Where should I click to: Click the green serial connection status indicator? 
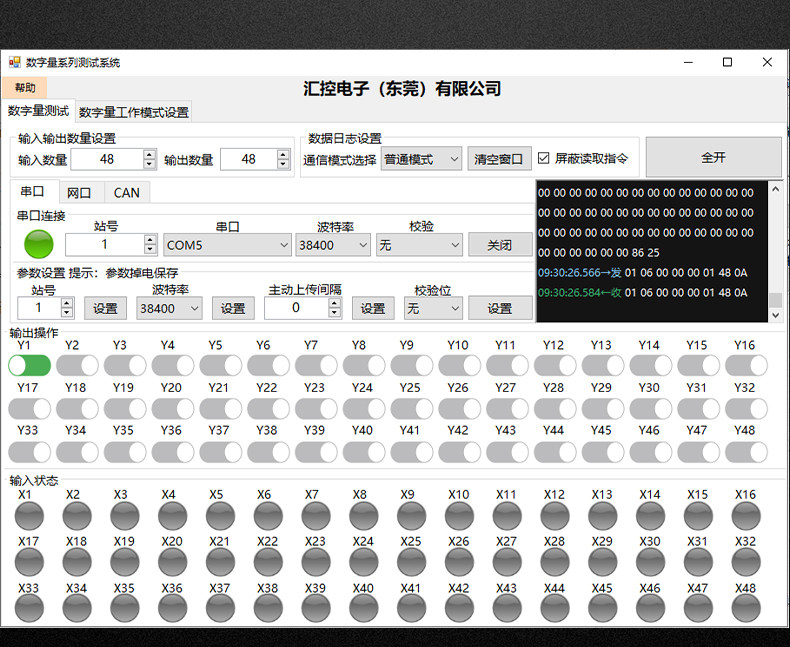(39, 244)
